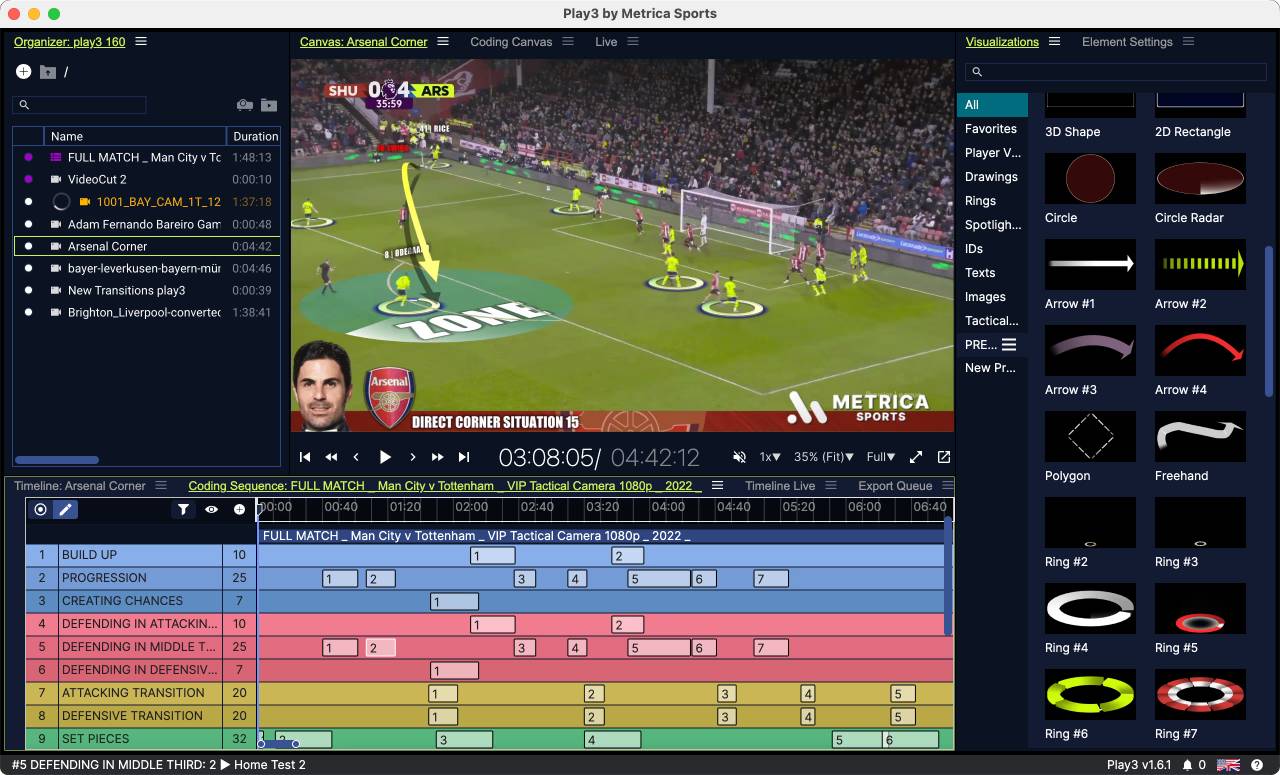Pick the Ring #6 green visualization thumbnail
This screenshot has width=1280, height=775.
(x=1090, y=694)
